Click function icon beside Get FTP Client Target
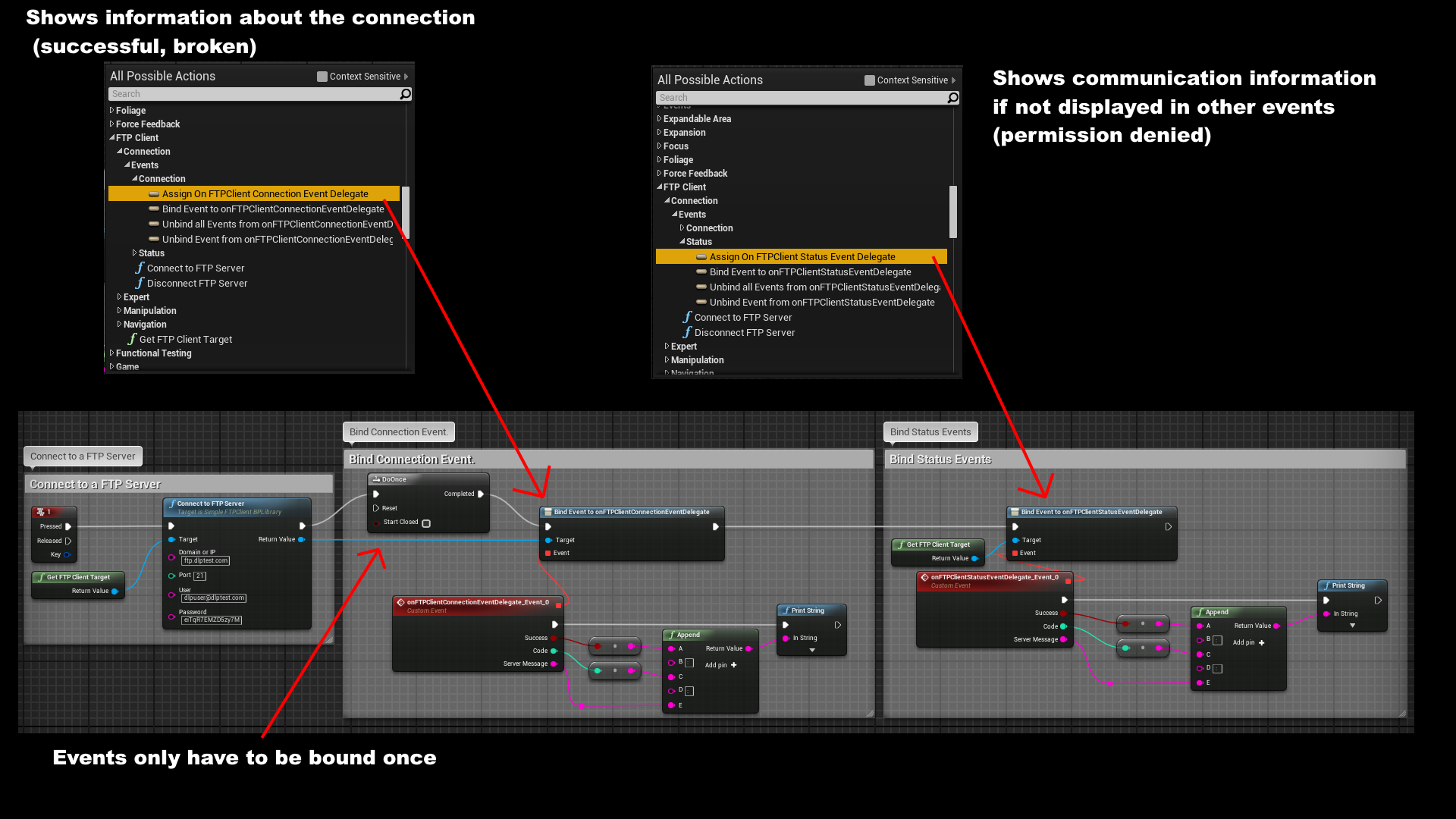 [x=133, y=339]
